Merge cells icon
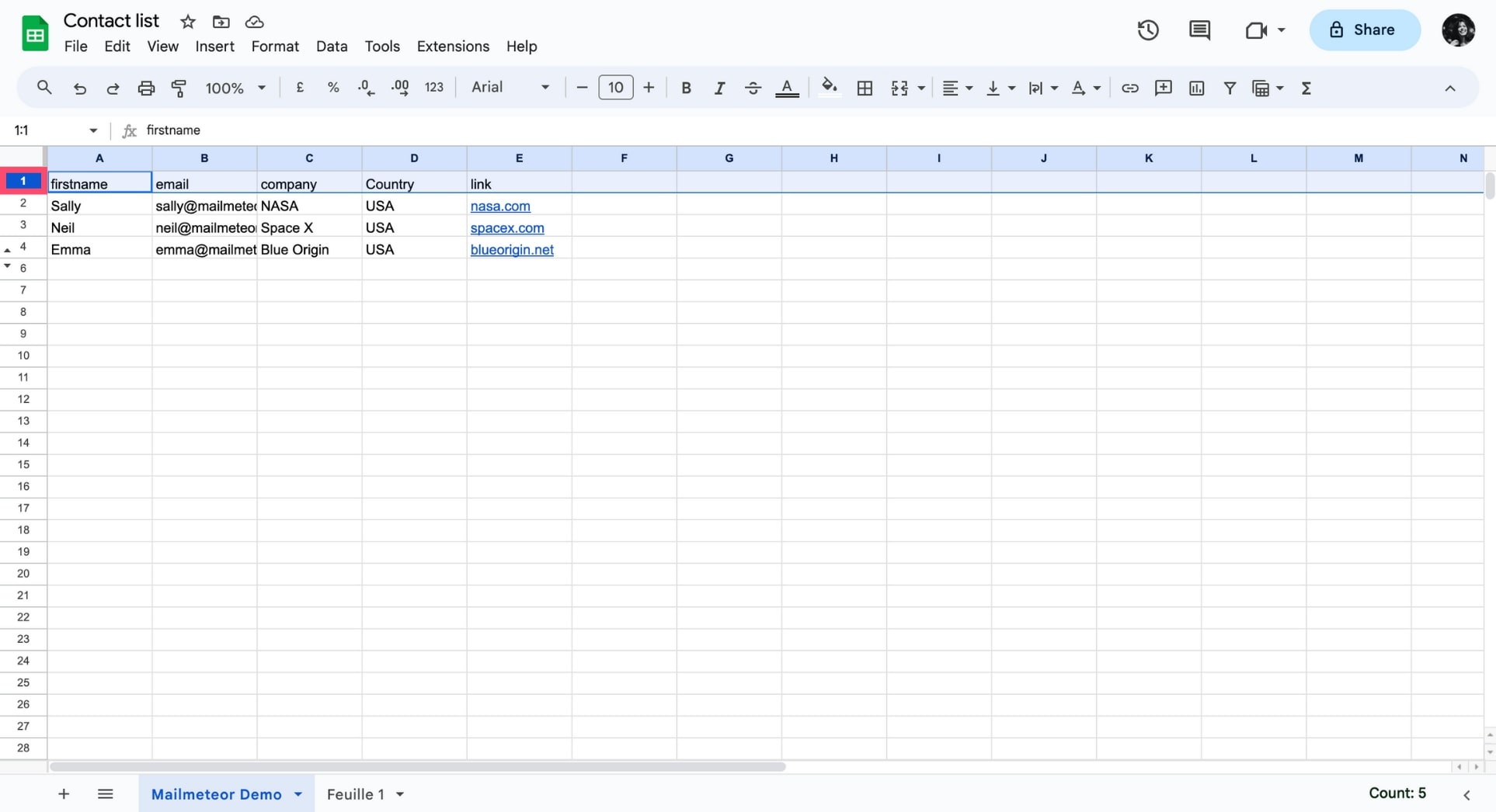 [x=899, y=88]
